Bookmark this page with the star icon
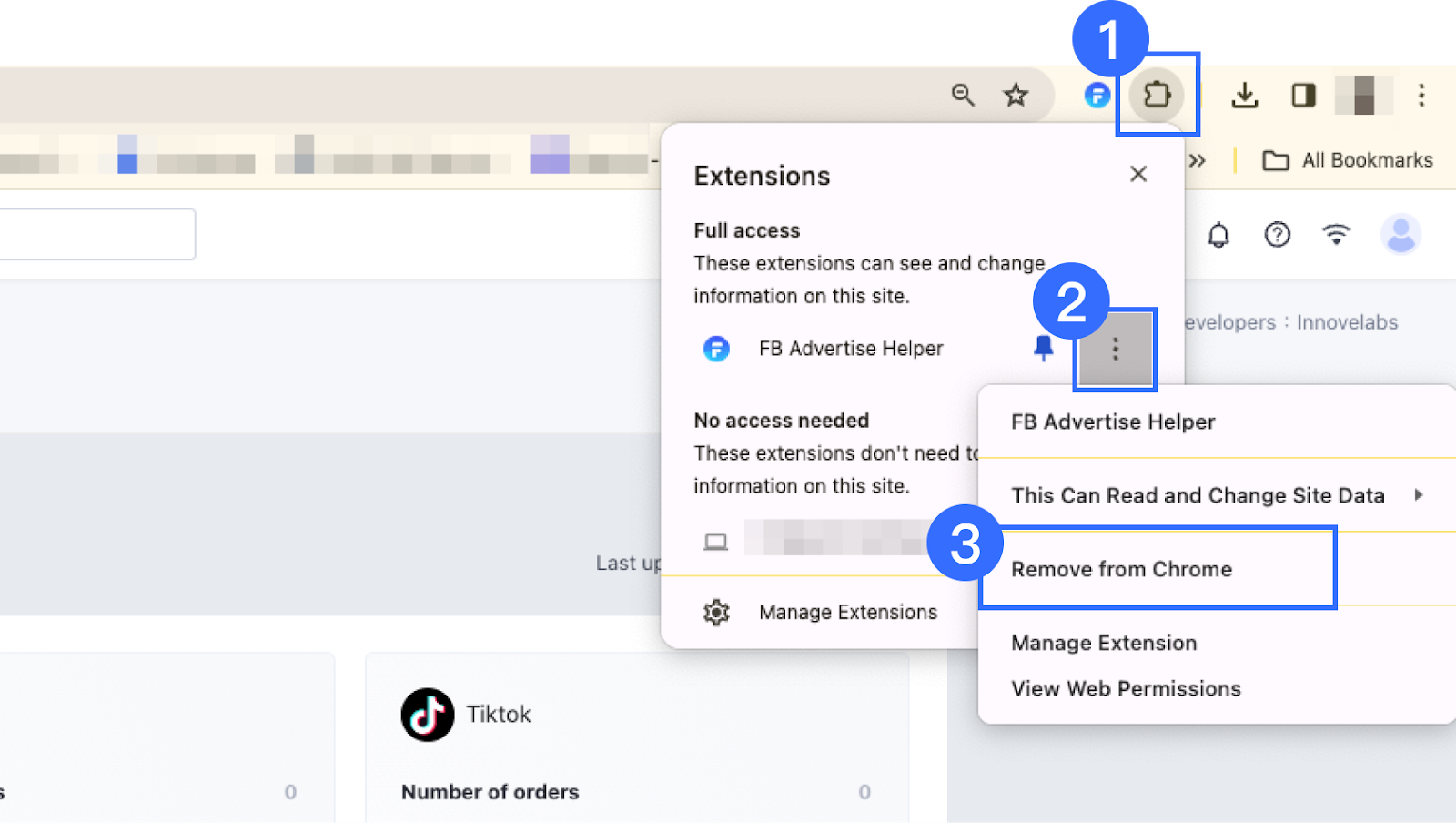 tap(1016, 95)
